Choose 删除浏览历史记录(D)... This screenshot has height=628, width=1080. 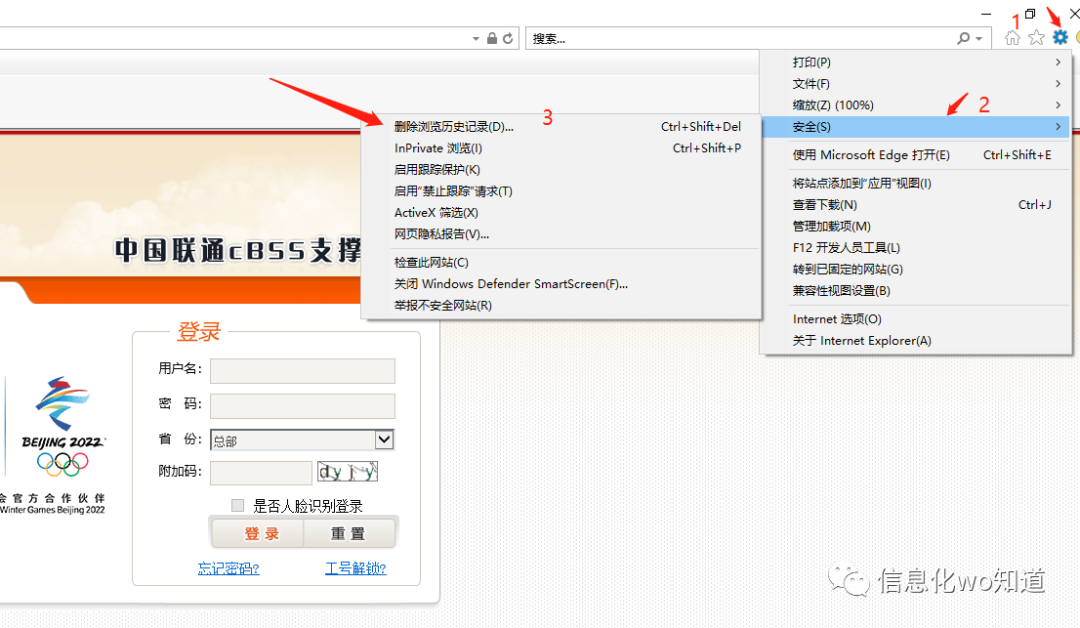point(561,127)
